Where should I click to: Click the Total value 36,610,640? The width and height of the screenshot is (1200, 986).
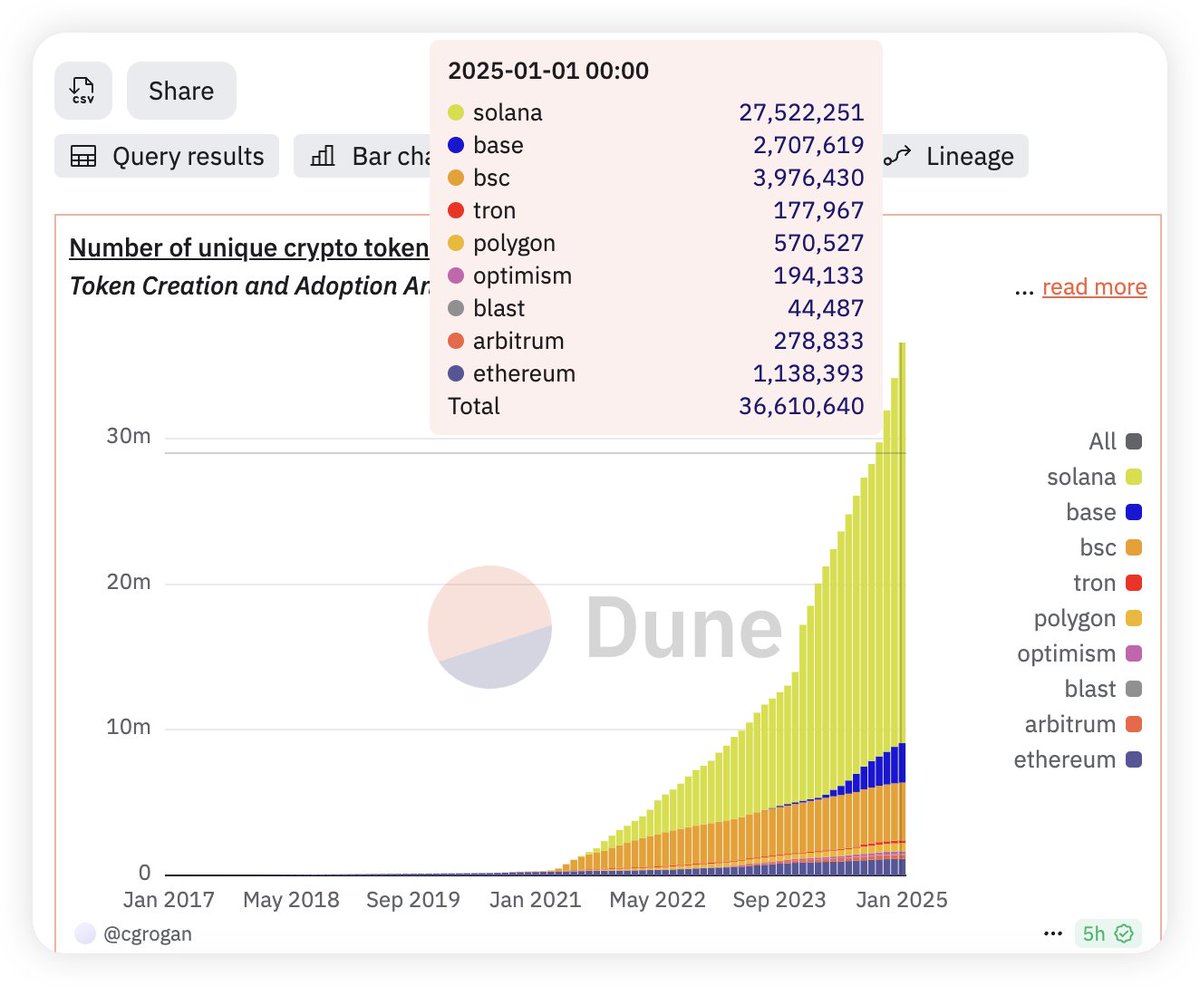coord(800,406)
